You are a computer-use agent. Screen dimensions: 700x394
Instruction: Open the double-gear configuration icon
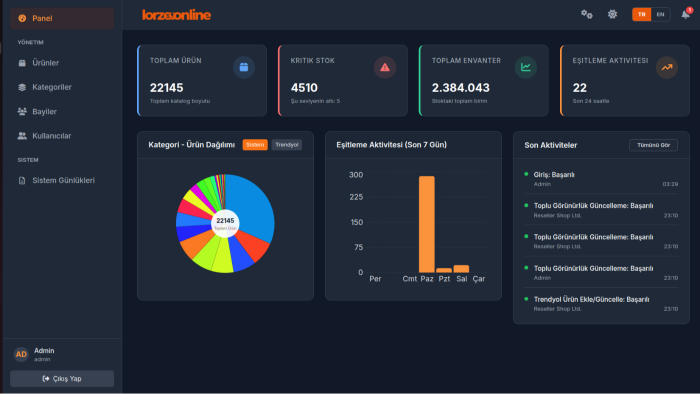coord(587,14)
